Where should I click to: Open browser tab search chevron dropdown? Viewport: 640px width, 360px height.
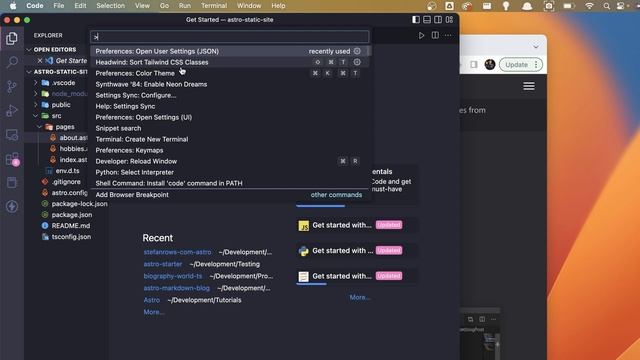pyautogui.click(x=536, y=47)
